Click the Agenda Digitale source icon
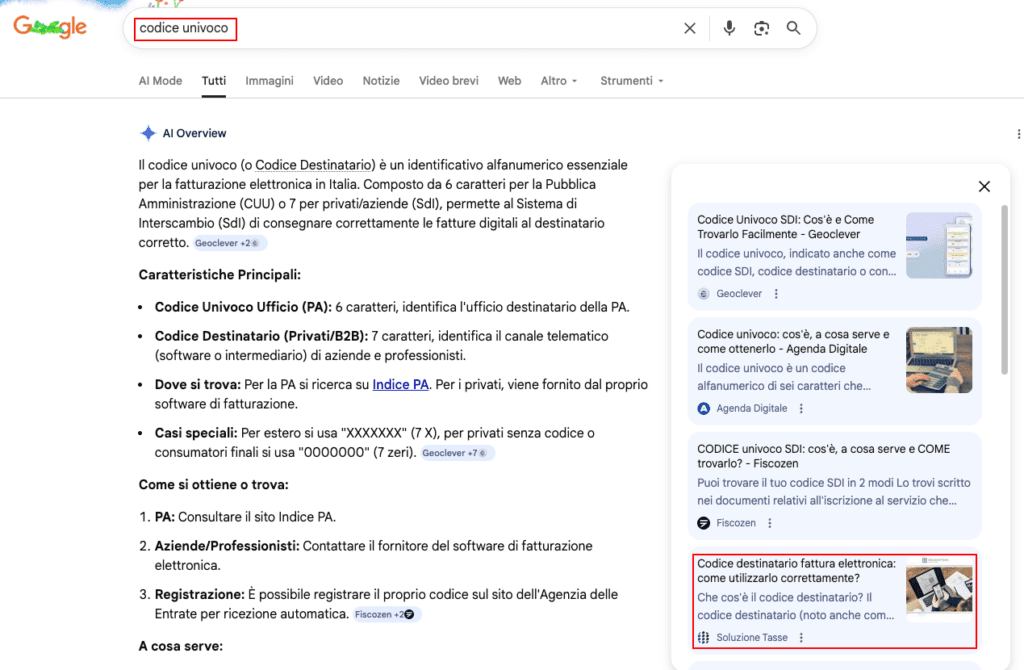 coord(702,408)
